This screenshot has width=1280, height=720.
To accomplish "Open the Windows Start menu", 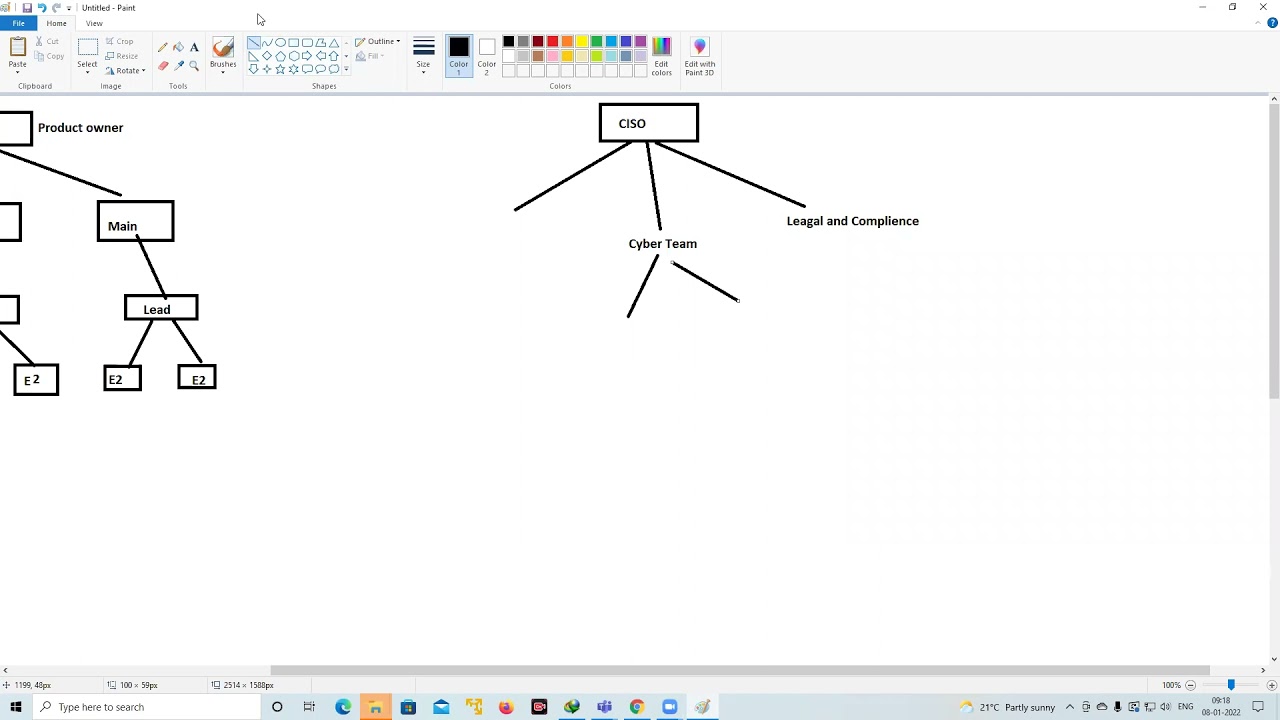I will tap(16, 707).
